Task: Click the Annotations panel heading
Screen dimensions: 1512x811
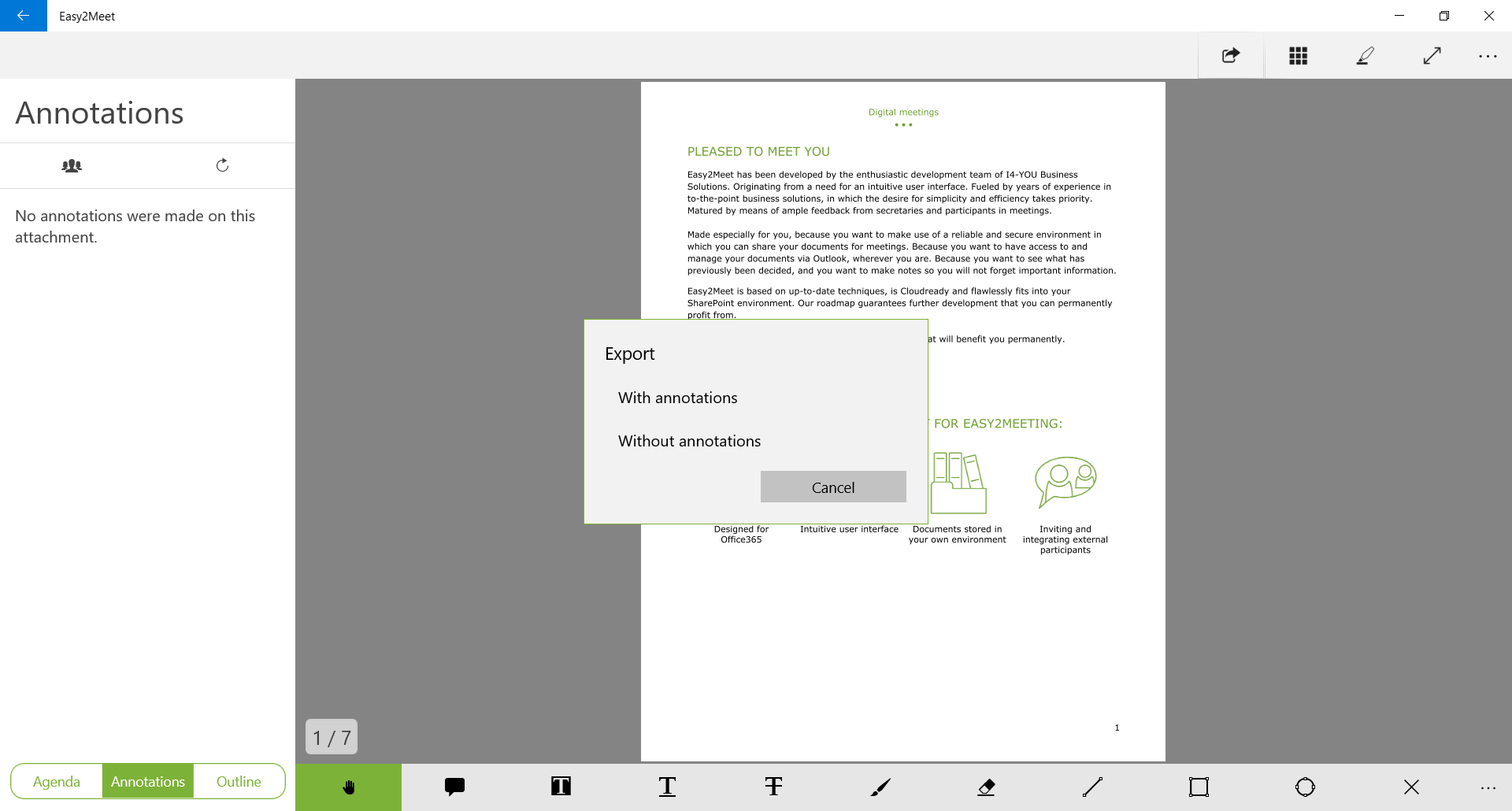Action: 99,113
